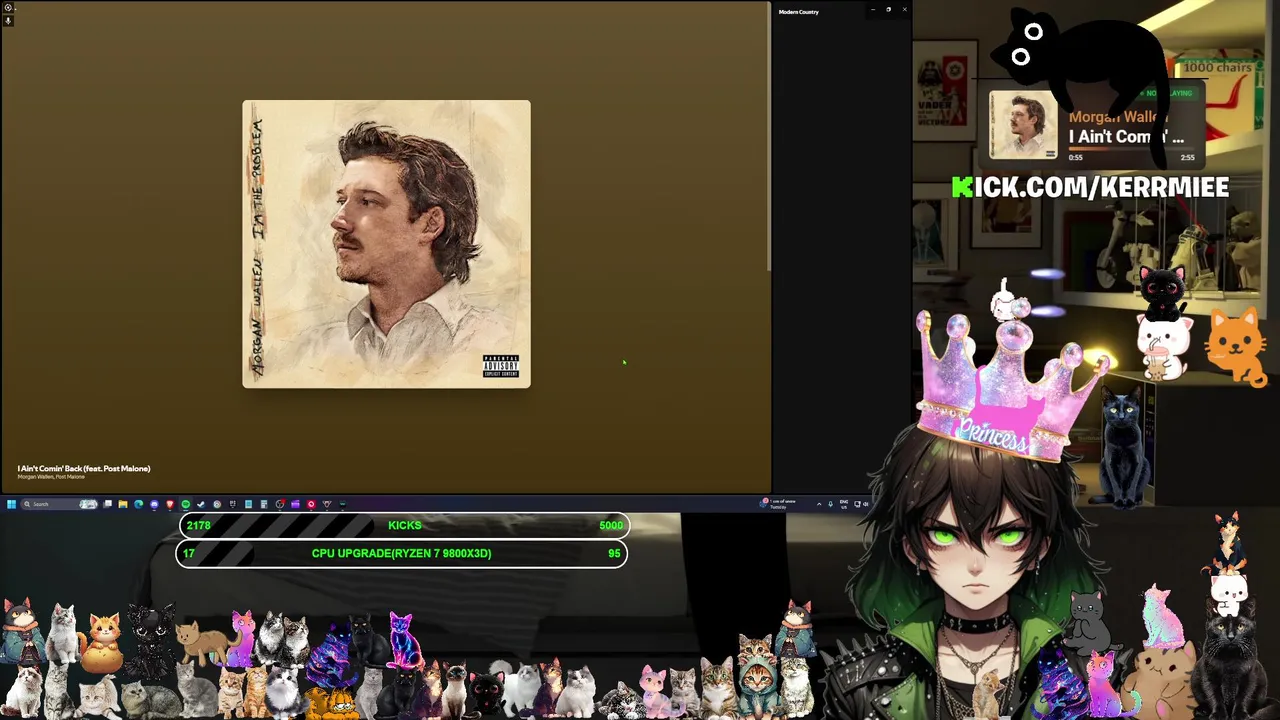Launch Microsoft Edge from the taskbar

pos(138,504)
